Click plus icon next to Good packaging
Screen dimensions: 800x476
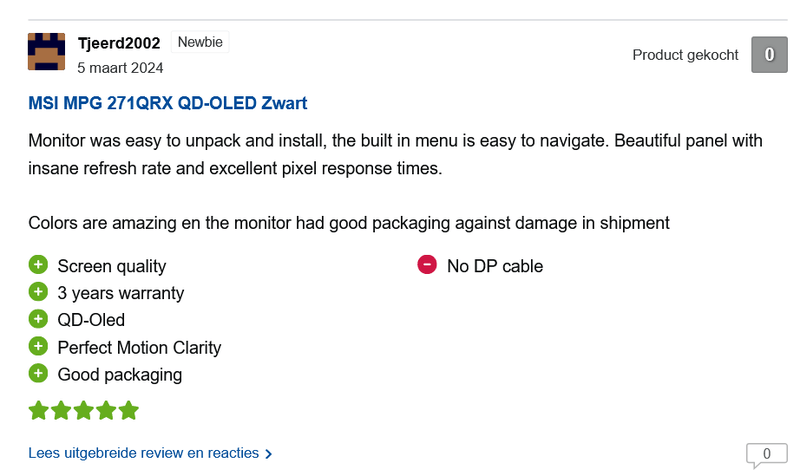(38, 373)
